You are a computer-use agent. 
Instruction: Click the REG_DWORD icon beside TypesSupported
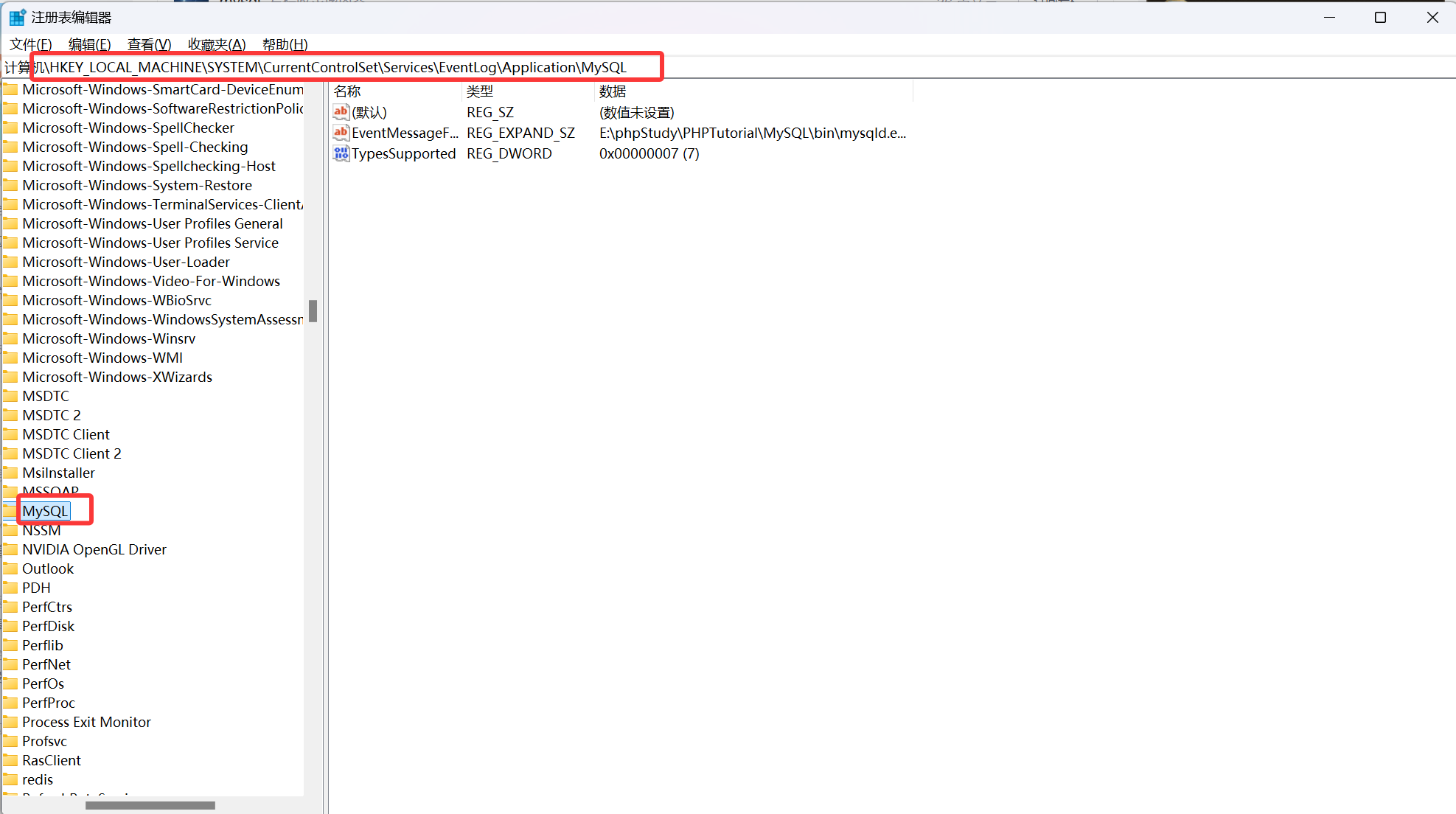[341, 153]
